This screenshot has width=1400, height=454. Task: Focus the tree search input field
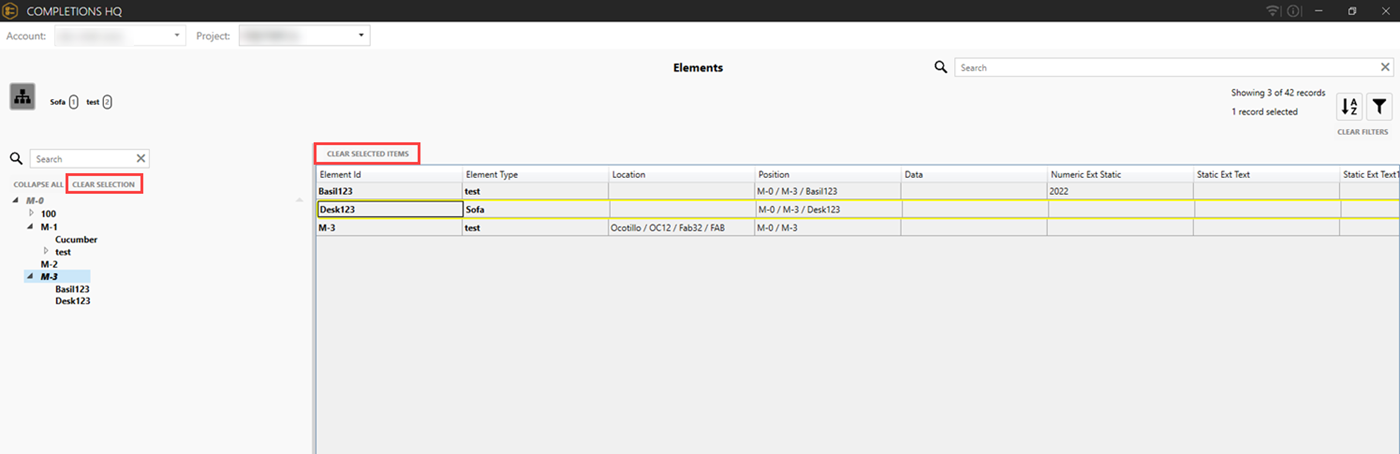82,158
